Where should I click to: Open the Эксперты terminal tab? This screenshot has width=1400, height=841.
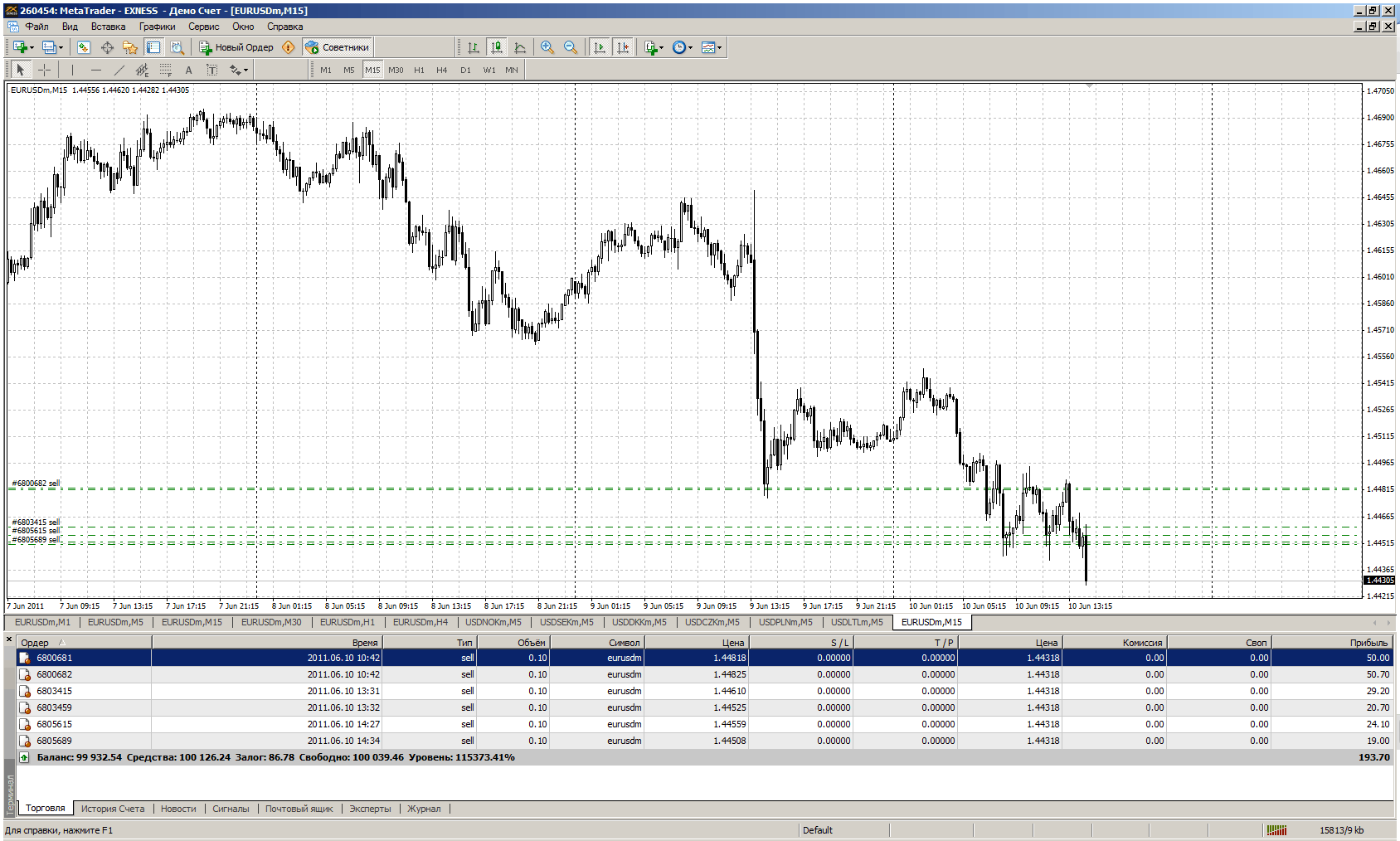click(x=370, y=809)
